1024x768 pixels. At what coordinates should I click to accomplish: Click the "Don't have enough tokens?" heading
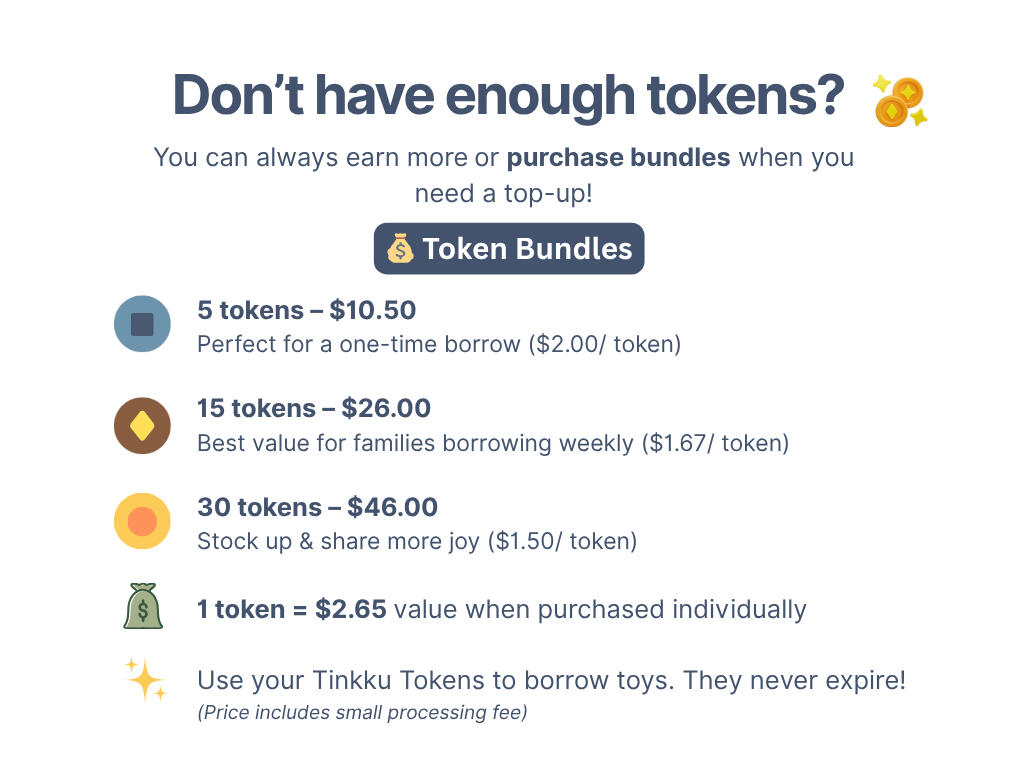pos(508,96)
